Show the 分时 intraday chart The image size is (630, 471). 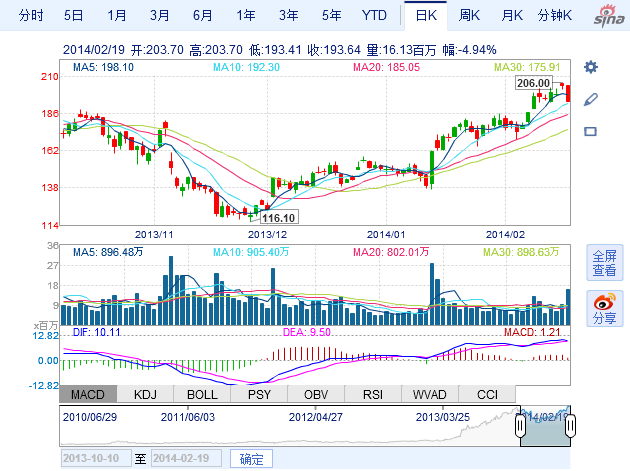32,15
